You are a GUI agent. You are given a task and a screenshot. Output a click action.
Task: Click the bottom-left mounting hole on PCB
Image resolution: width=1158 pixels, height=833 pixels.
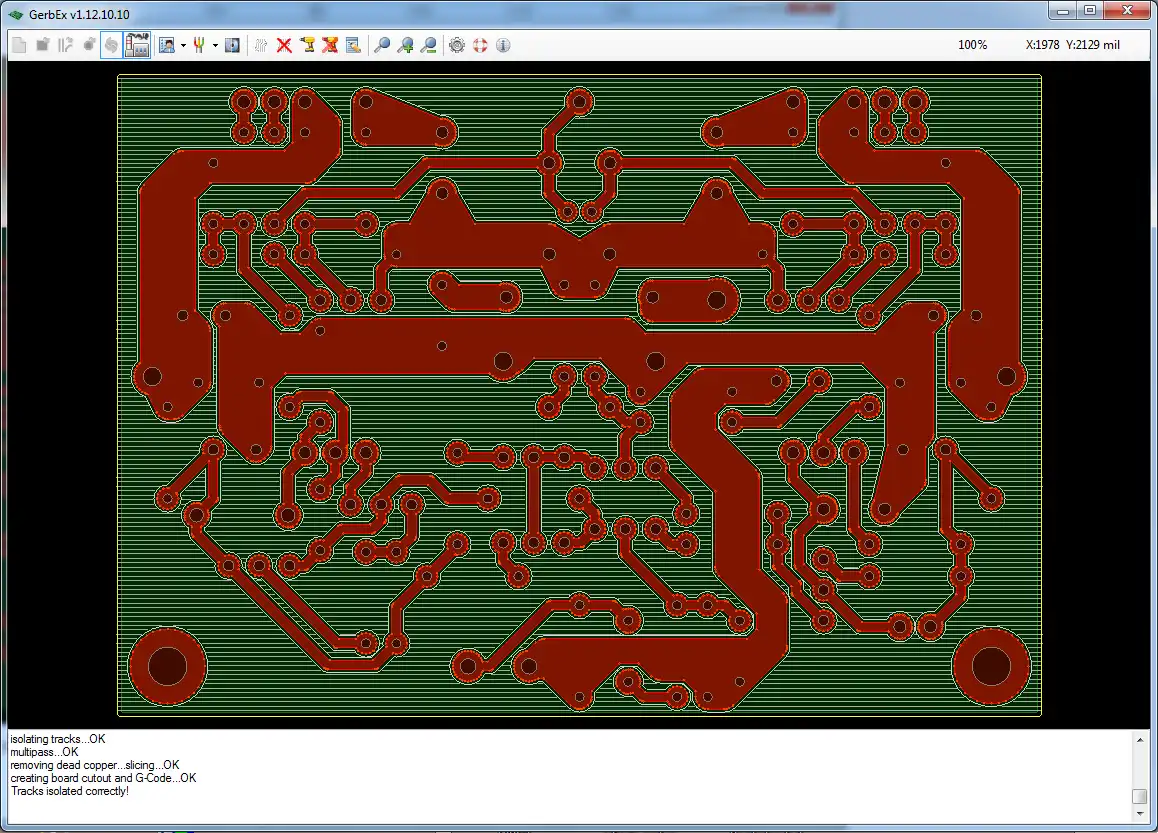pos(168,666)
